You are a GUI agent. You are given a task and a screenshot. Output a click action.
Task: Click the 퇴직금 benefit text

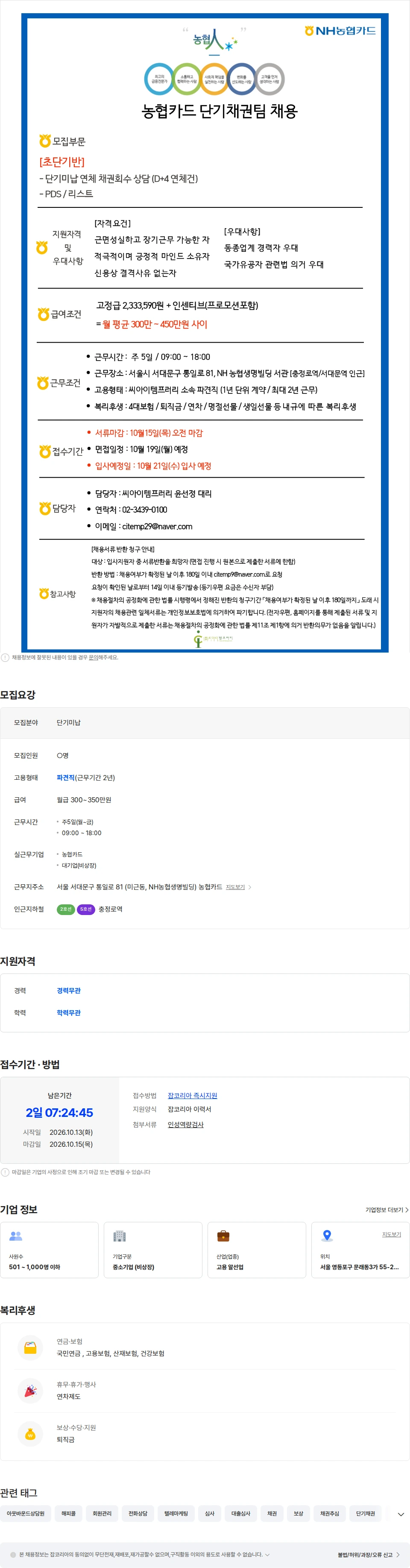pyautogui.click(x=66, y=1440)
